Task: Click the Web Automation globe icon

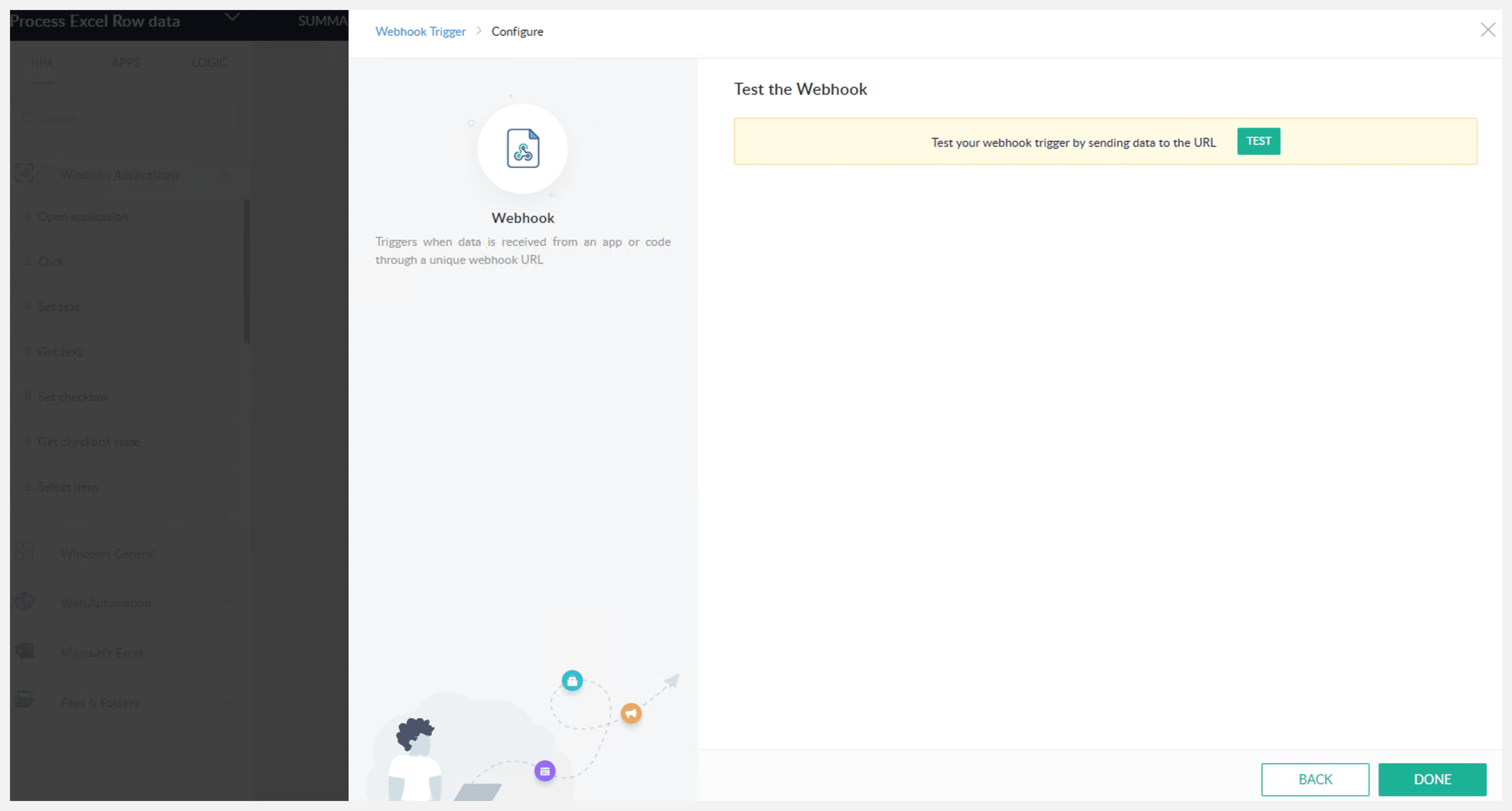Action: 24,601
